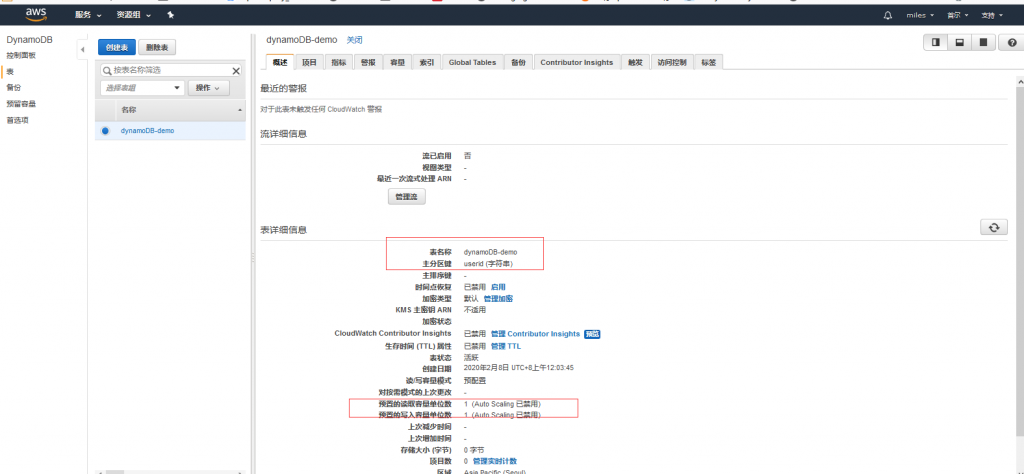This screenshot has width=1024, height=474.
Task: Switch to the 指标 metrics tab
Action: 338,62
